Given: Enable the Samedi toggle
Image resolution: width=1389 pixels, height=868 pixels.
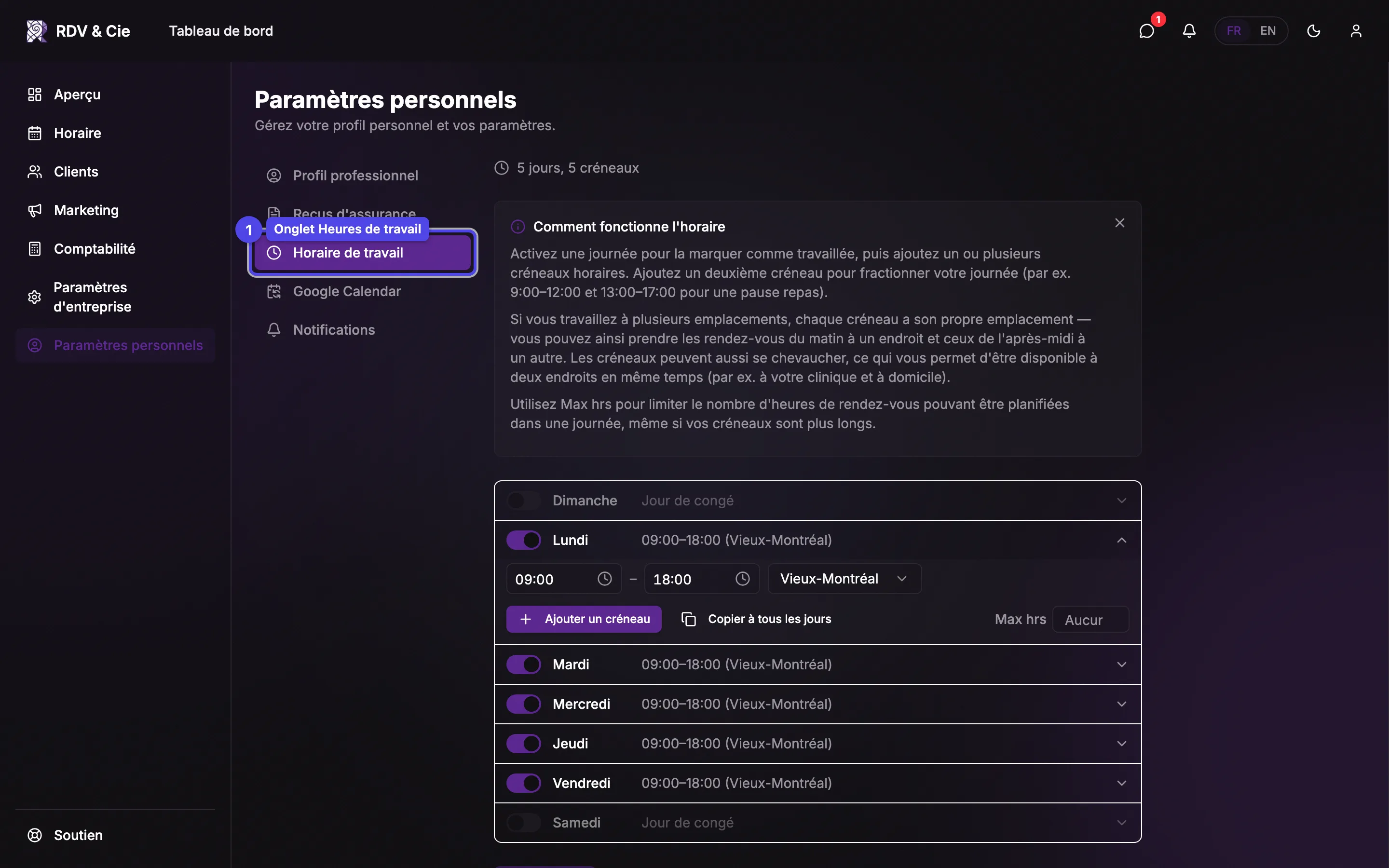Looking at the screenshot, I should pyautogui.click(x=523, y=823).
